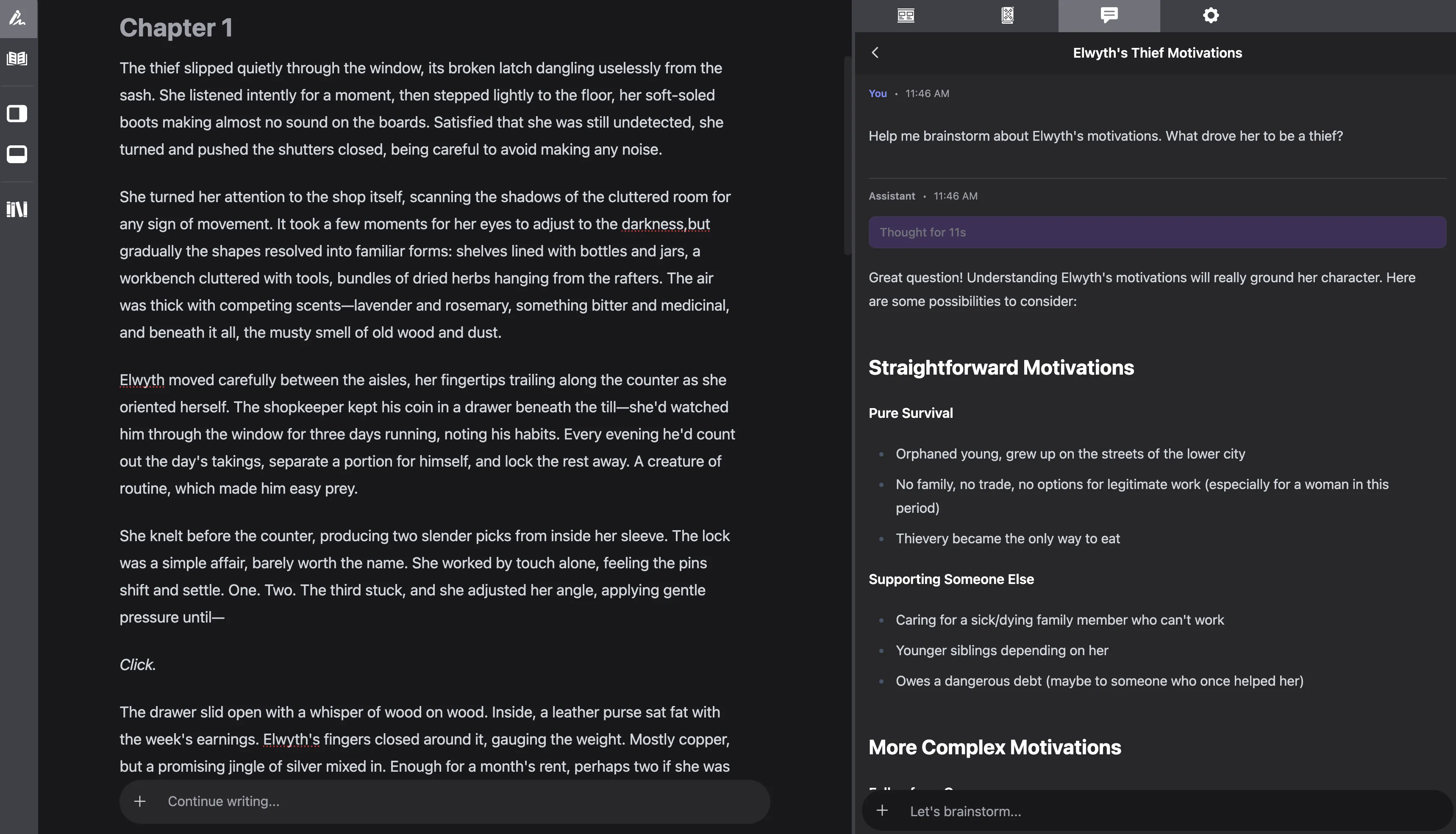The image size is (1456, 834).
Task: Click the misspelled word 'darkness,but'
Action: pos(665,224)
